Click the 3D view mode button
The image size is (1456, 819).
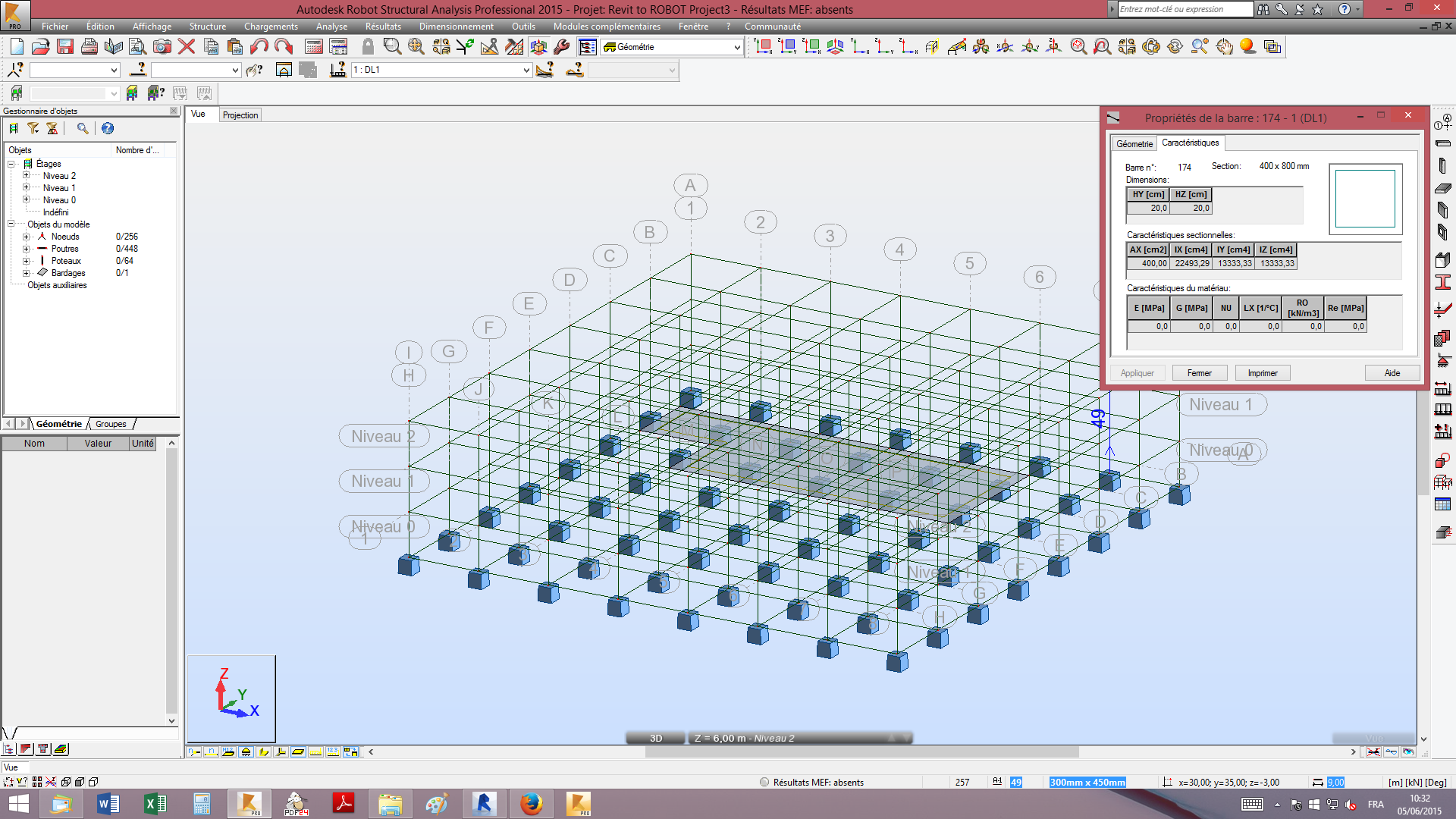click(x=656, y=738)
